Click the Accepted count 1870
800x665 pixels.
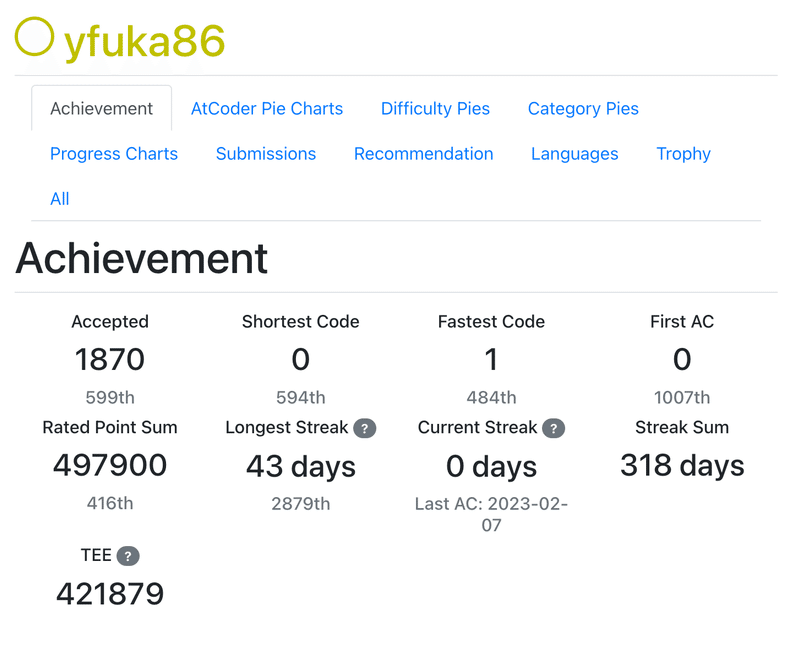110,359
